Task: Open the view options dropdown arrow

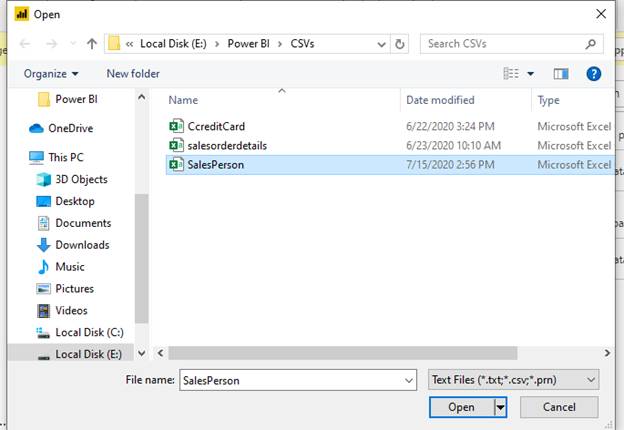Action: [x=530, y=74]
